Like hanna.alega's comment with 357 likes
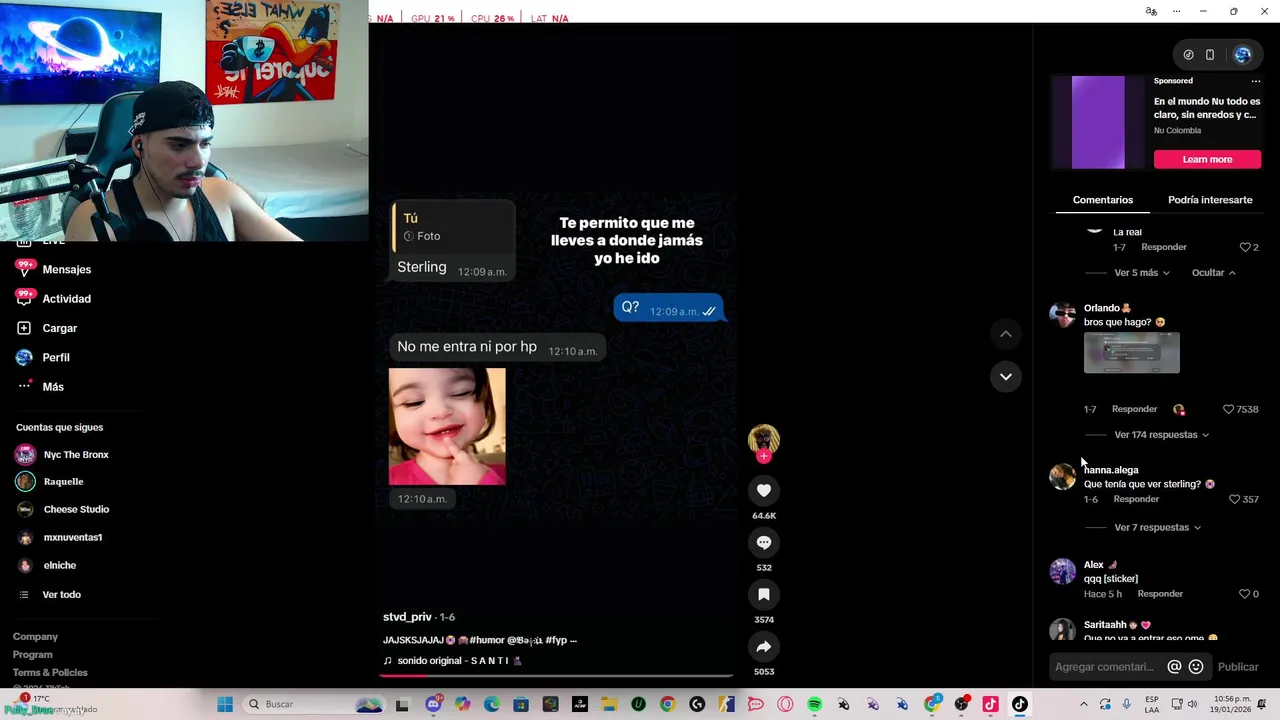This screenshot has width=1280, height=720. 1234,499
